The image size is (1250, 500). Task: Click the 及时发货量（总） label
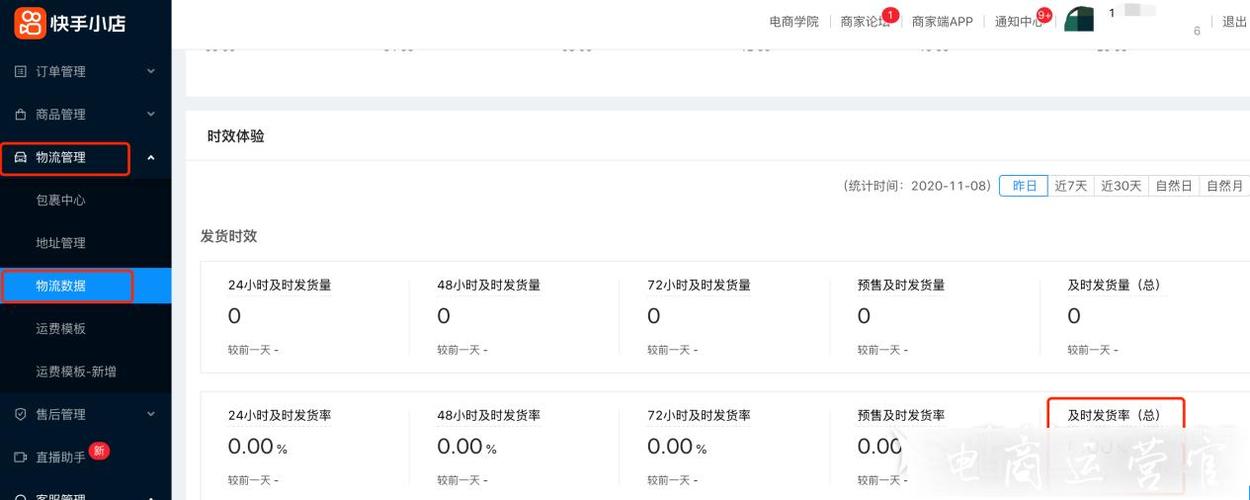pyautogui.click(x=1114, y=285)
